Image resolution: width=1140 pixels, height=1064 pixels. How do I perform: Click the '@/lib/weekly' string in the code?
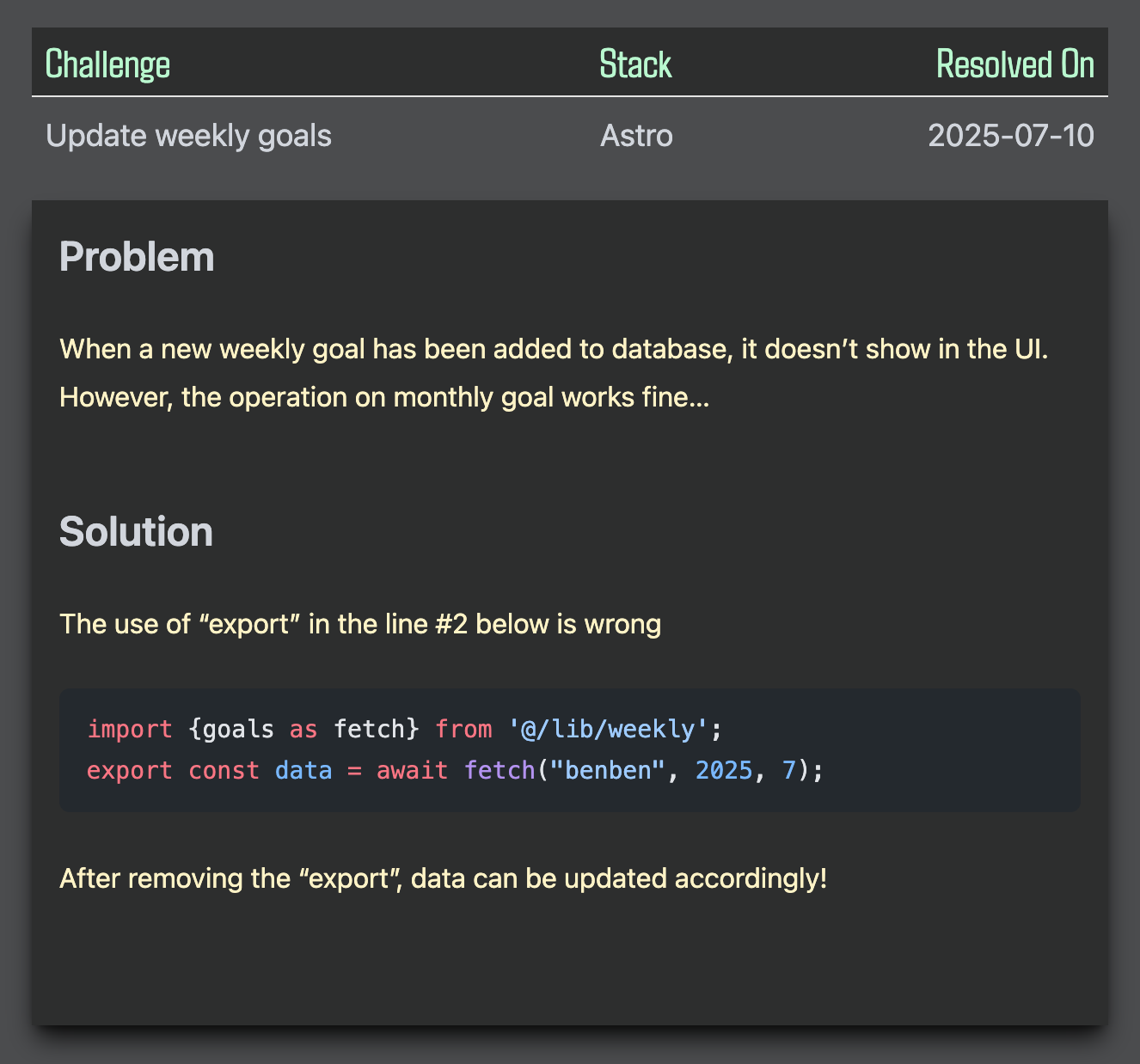609,729
